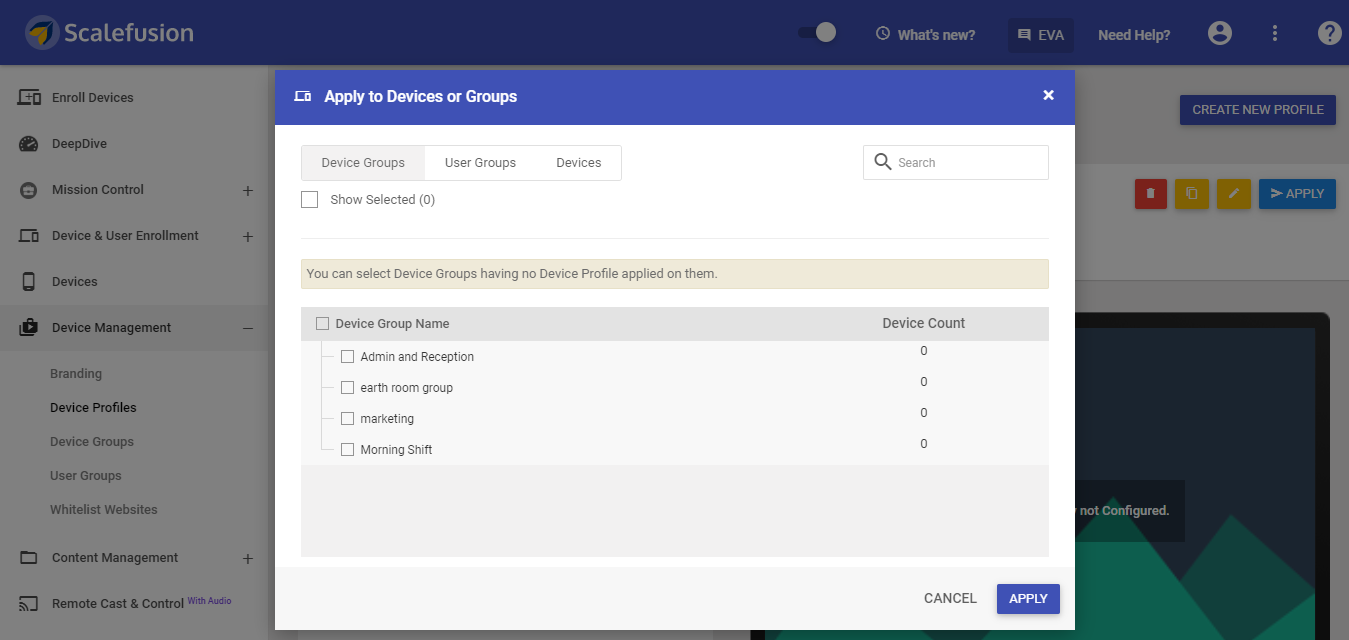Click the Mission Control icon
The image size is (1349, 640).
tap(29, 190)
